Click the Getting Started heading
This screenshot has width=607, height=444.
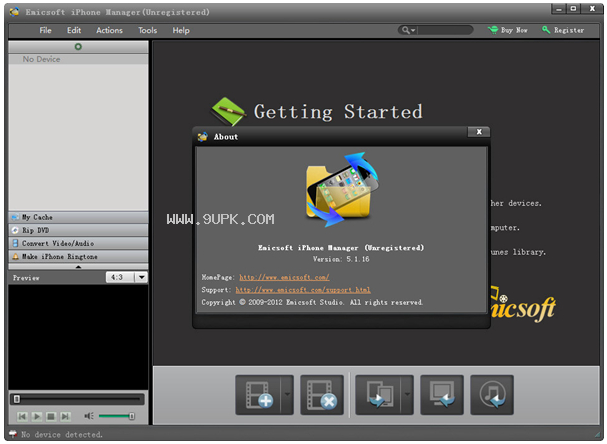338,112
